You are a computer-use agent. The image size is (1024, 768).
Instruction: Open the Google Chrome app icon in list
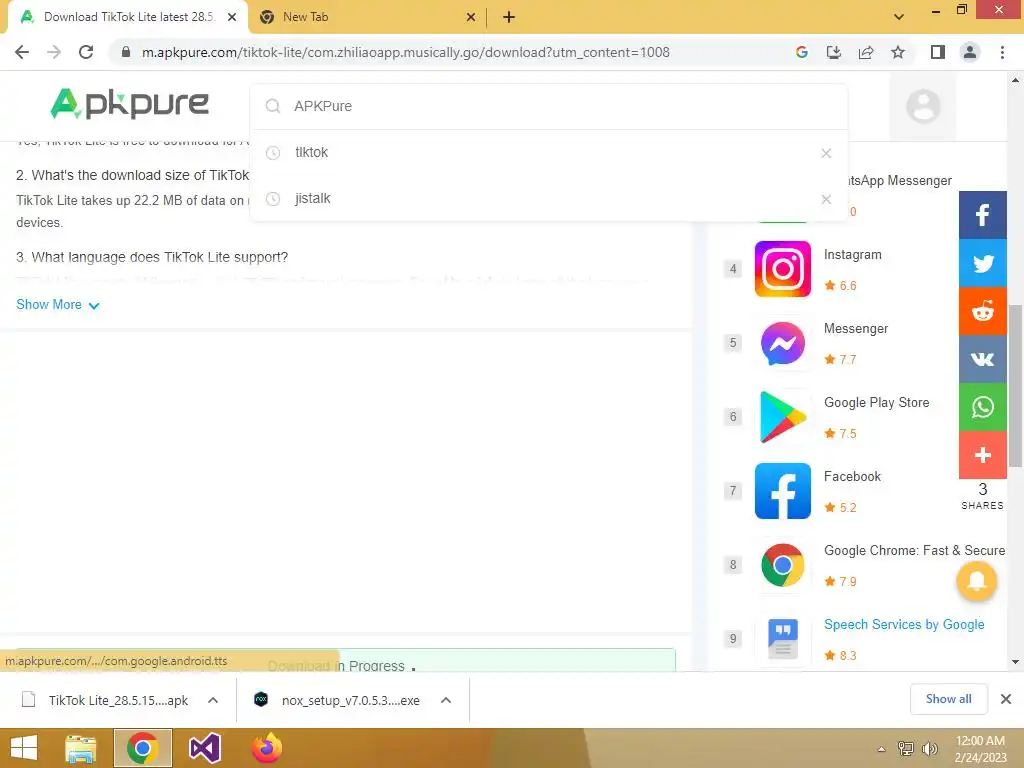pos(782,565)
